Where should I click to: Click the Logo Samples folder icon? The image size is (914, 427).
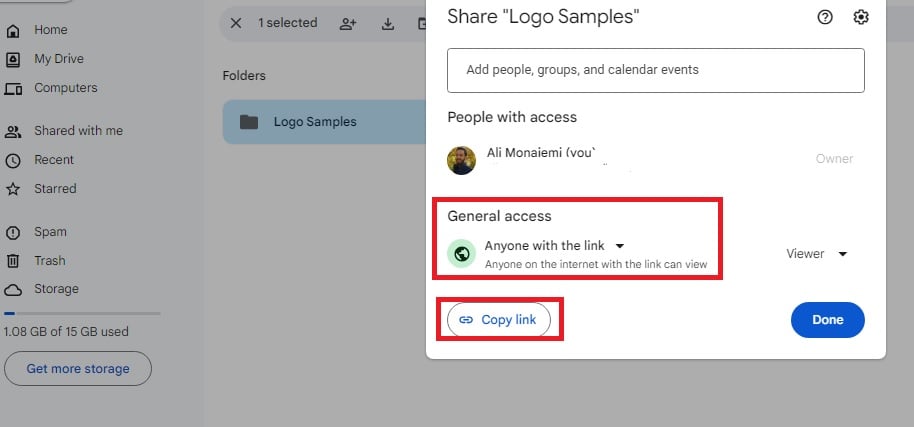click(x=249, y=122)
